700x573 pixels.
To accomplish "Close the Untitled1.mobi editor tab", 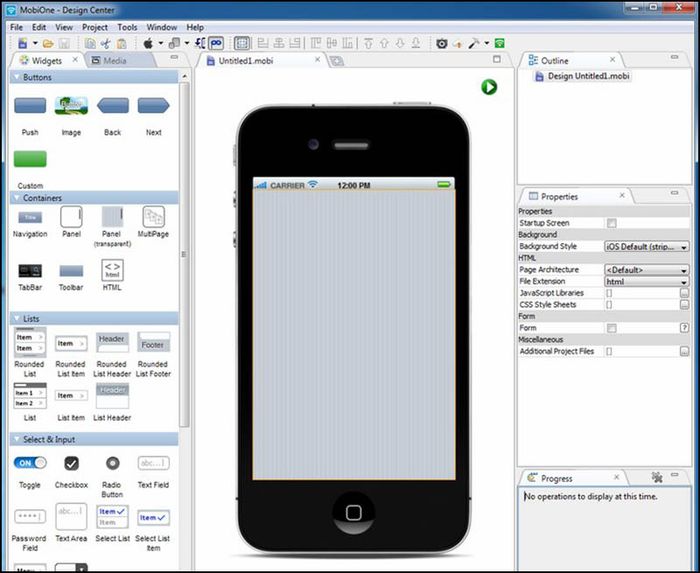I will click(318, 59).
